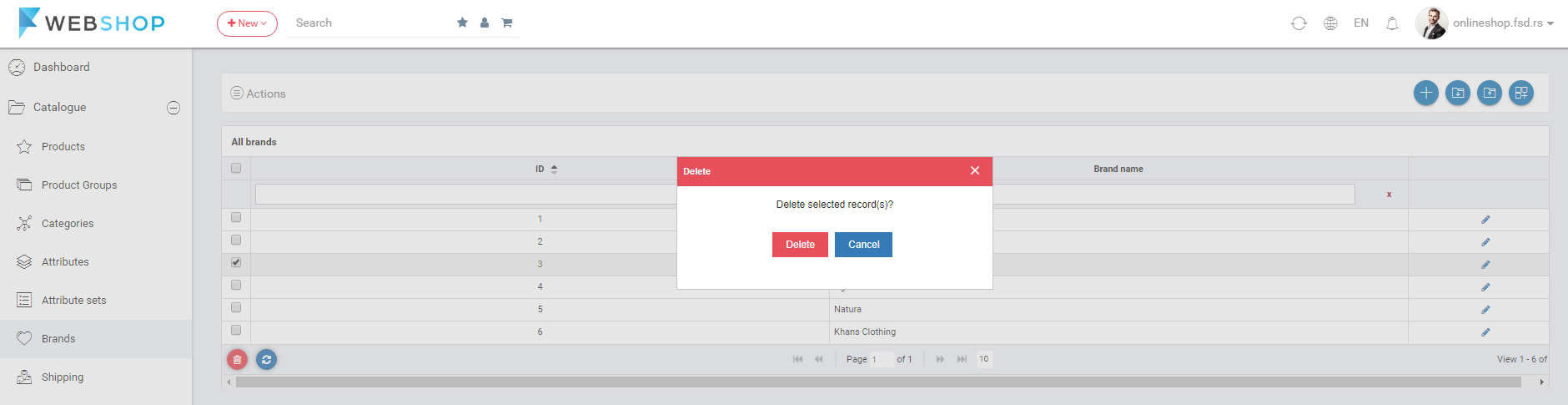Viewport: 1568px width, 405px height.
Task: Open Categories in sidebar
Action: pos(68,223)
